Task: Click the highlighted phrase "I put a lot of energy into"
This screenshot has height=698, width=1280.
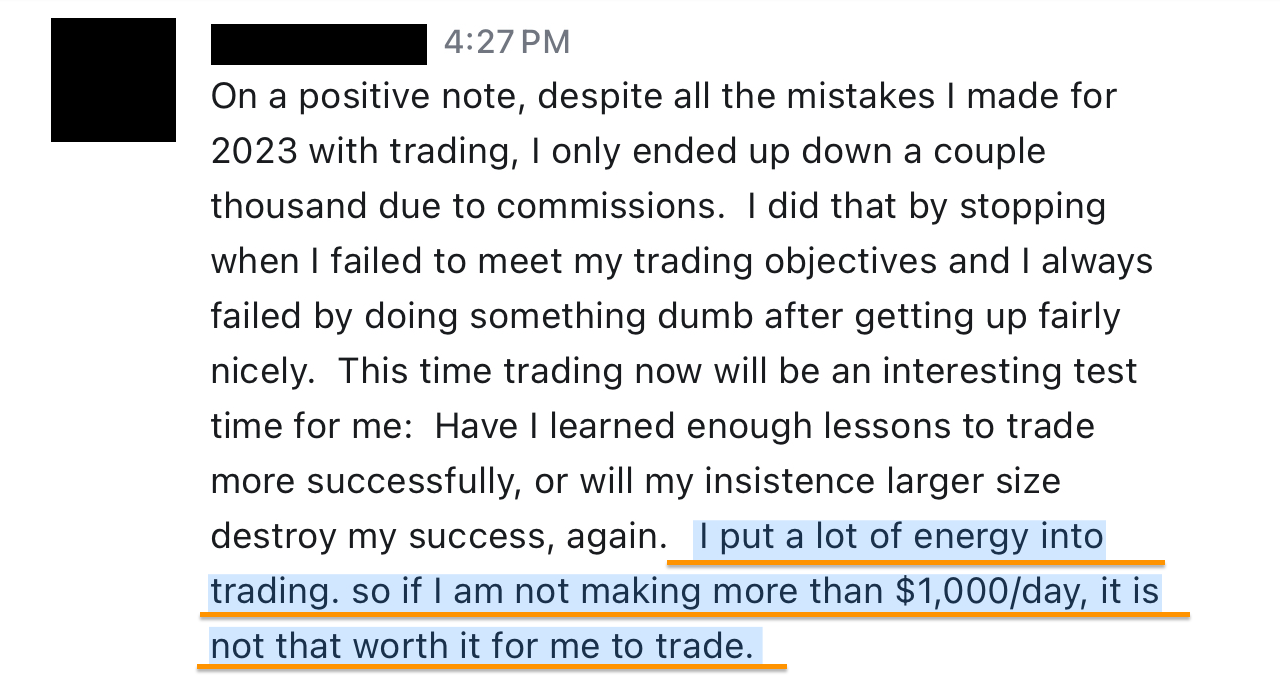Action: pos(901,537)
